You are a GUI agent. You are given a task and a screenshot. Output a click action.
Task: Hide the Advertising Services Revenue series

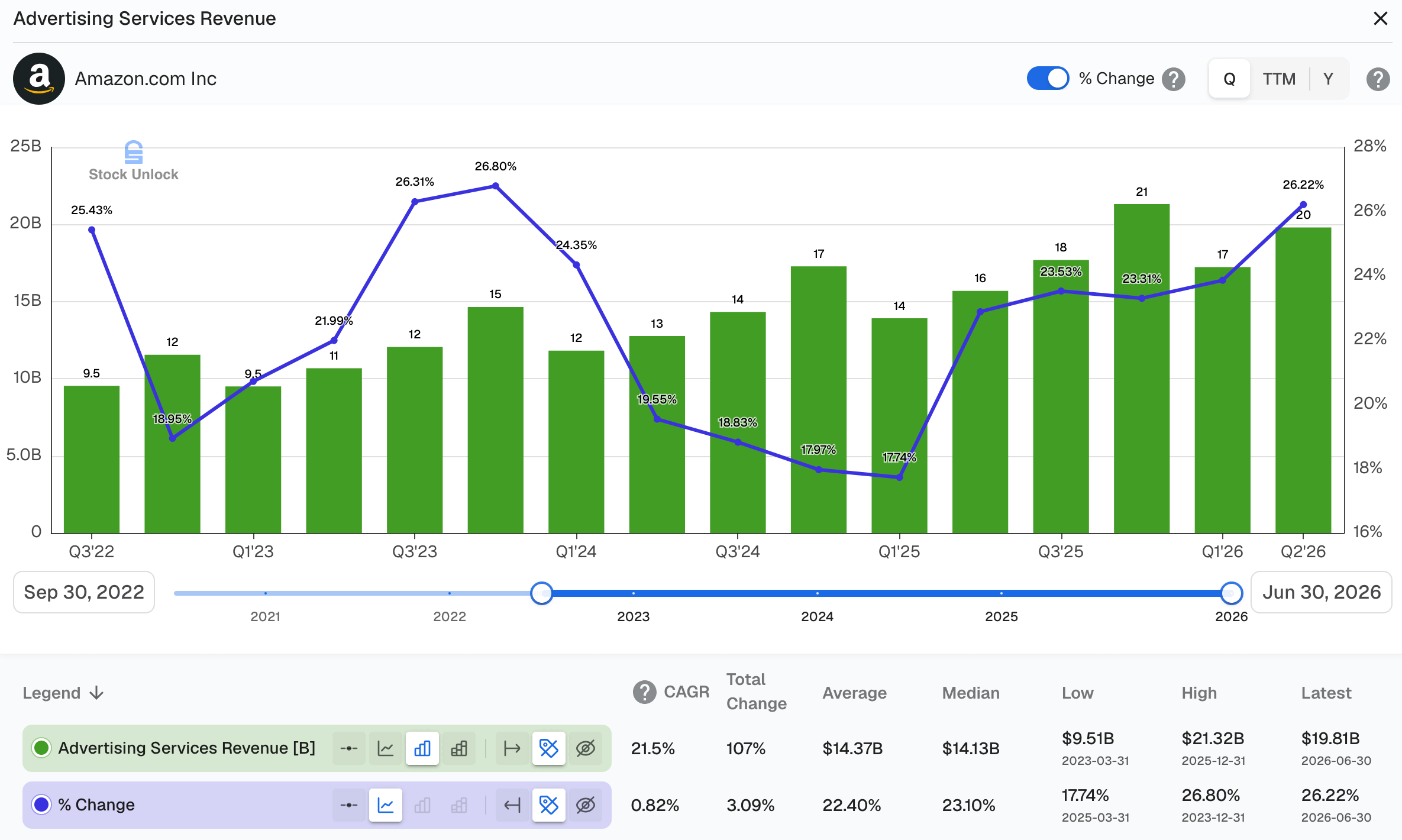click(586, 748)
